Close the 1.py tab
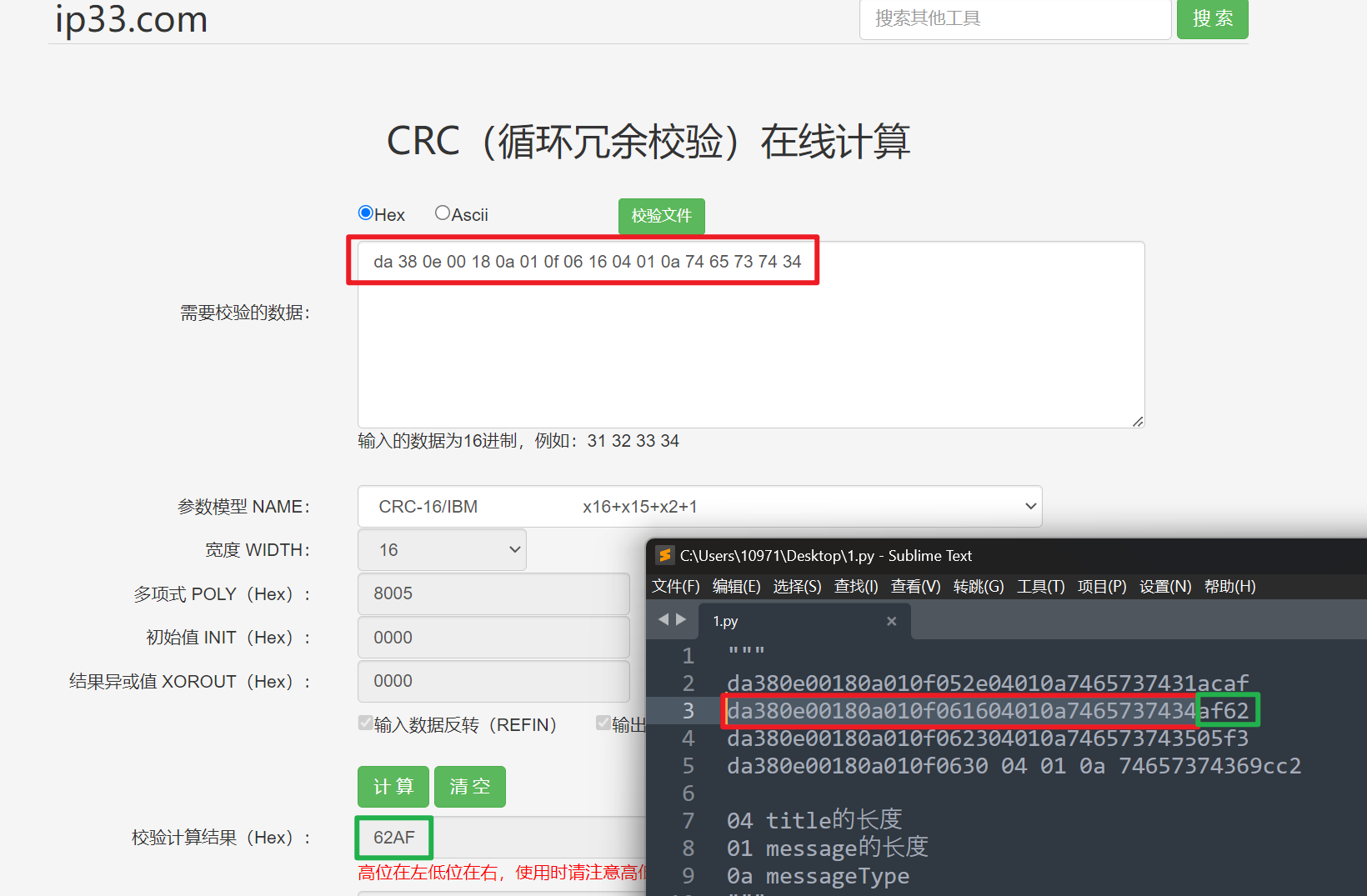 (891, 621)
